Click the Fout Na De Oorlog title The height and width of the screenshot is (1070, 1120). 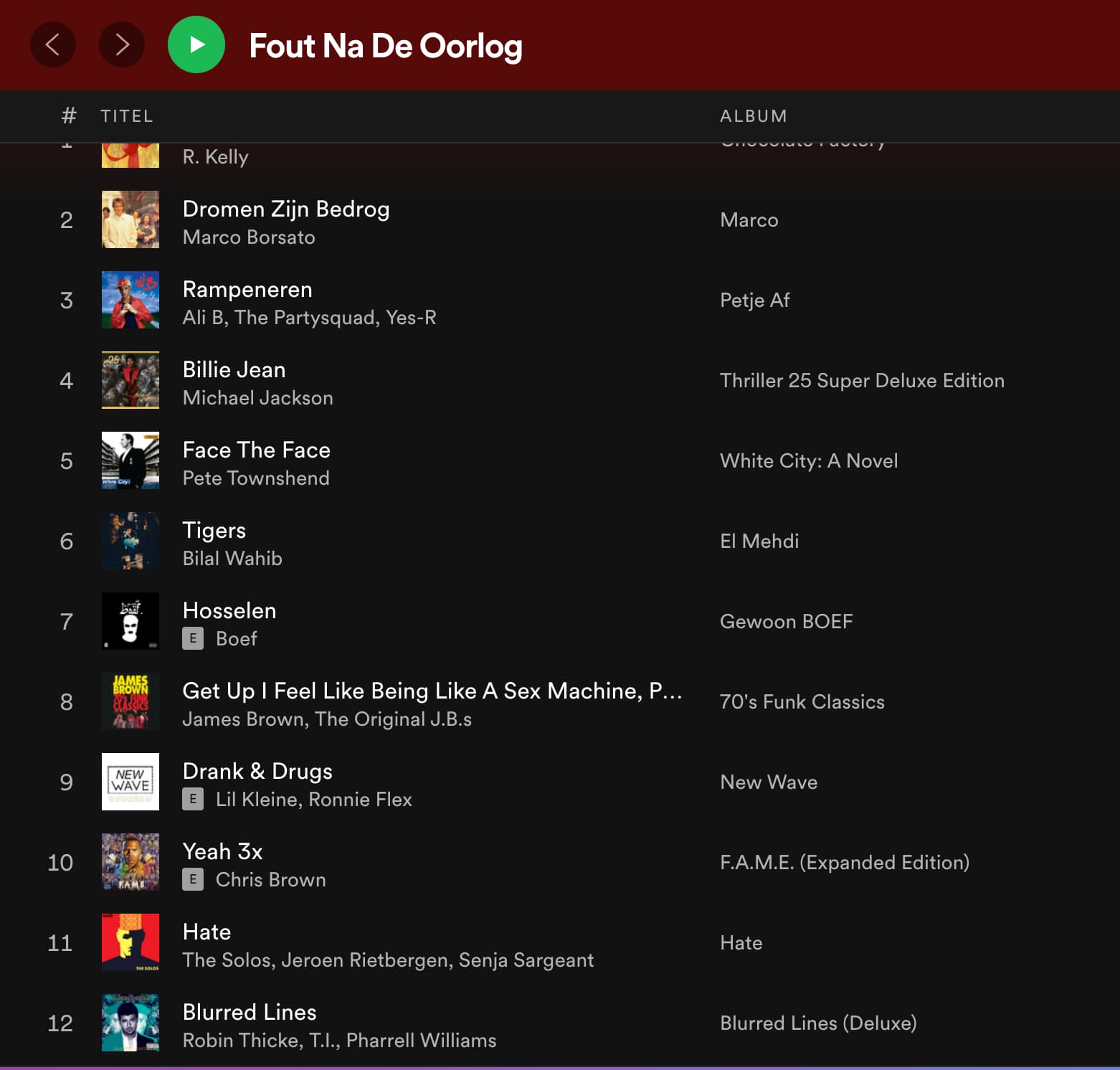point(386,46)
